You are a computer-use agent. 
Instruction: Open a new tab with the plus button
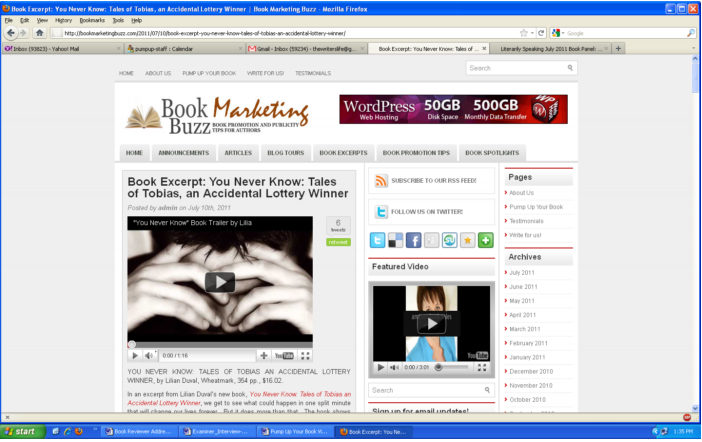(618, 48)
